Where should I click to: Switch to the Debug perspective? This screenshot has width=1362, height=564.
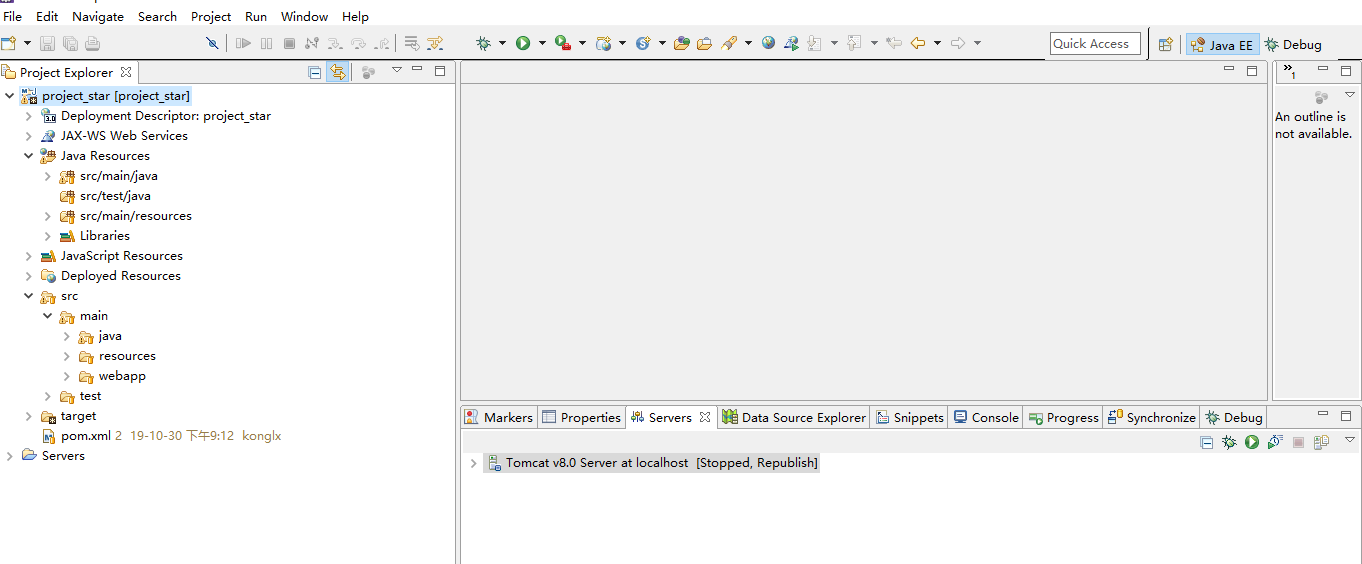[x=1293, y=45]
